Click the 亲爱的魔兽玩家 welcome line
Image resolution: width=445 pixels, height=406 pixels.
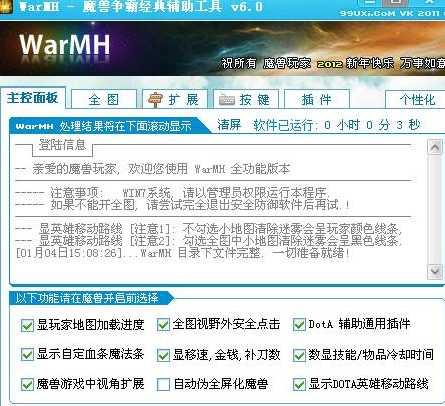coord(152,169)
